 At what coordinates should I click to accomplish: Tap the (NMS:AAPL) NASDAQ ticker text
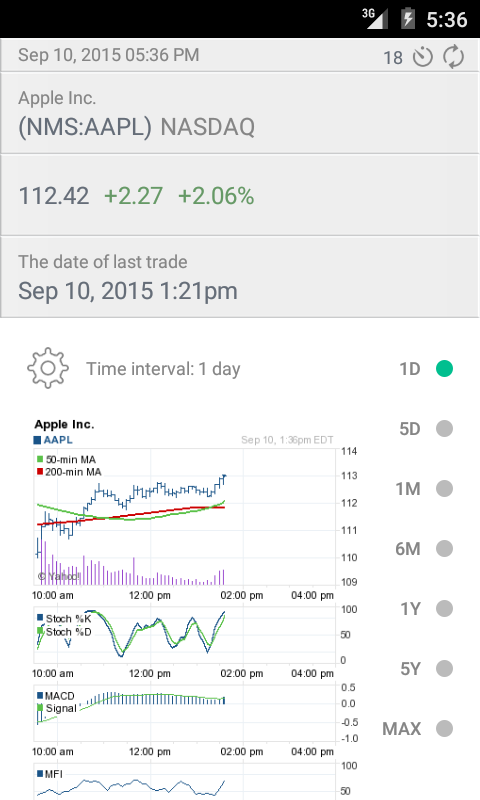point(136,127)
